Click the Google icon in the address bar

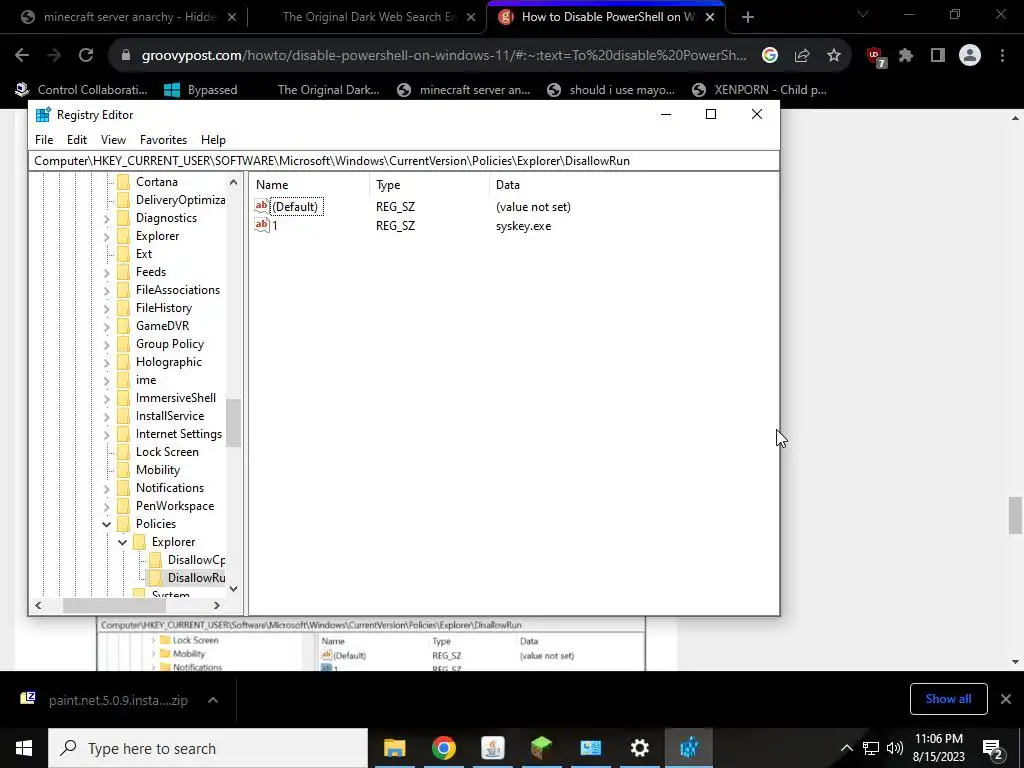(770, 56)
